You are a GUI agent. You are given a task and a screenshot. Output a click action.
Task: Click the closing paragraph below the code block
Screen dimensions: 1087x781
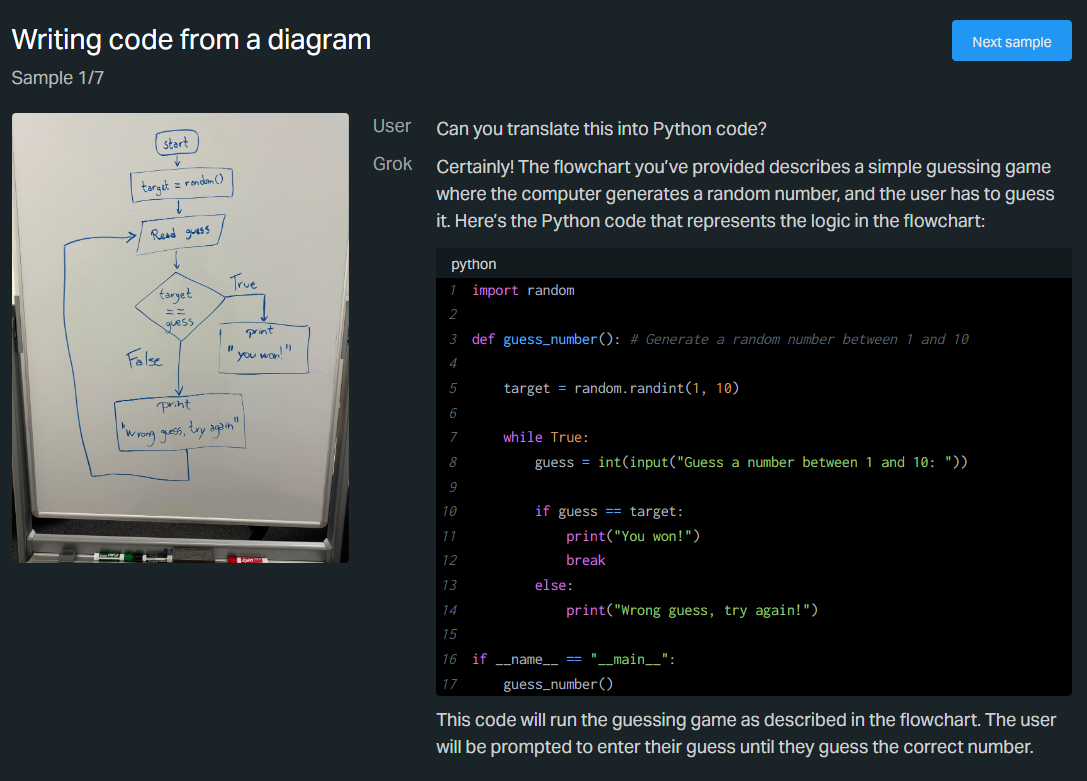745,733
